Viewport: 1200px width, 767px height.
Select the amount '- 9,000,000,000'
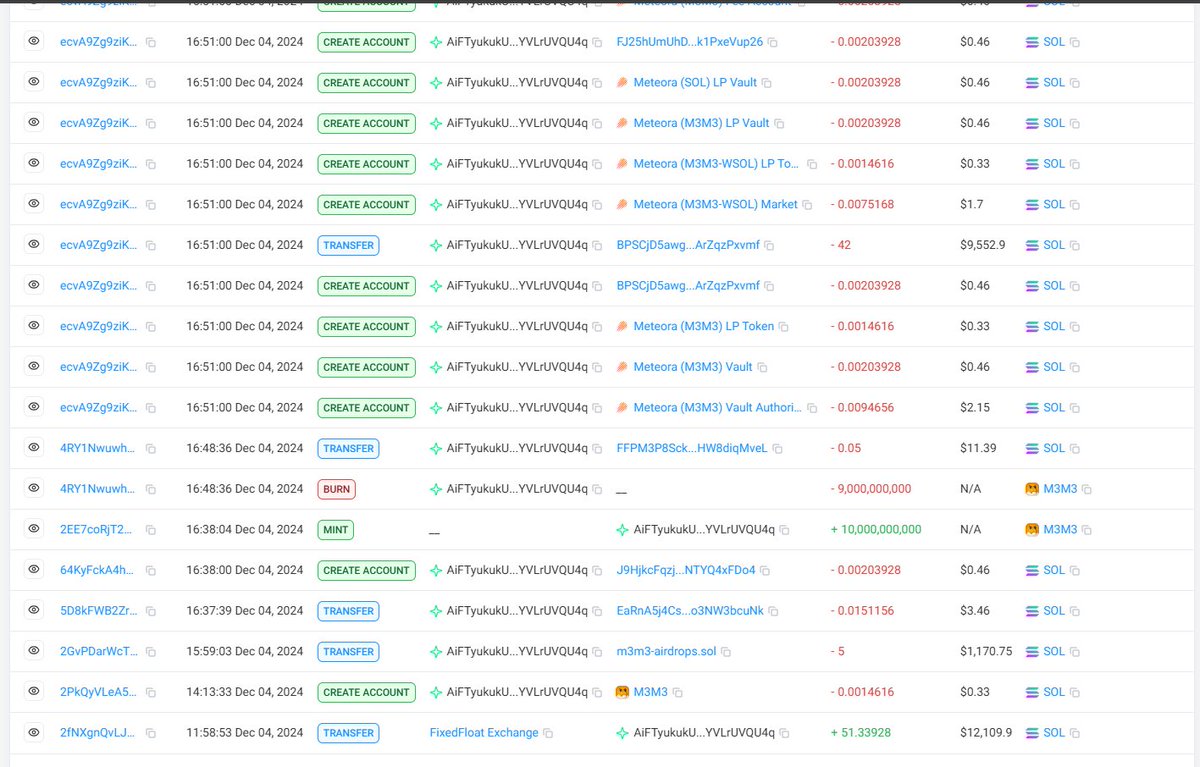coord(871,489)
